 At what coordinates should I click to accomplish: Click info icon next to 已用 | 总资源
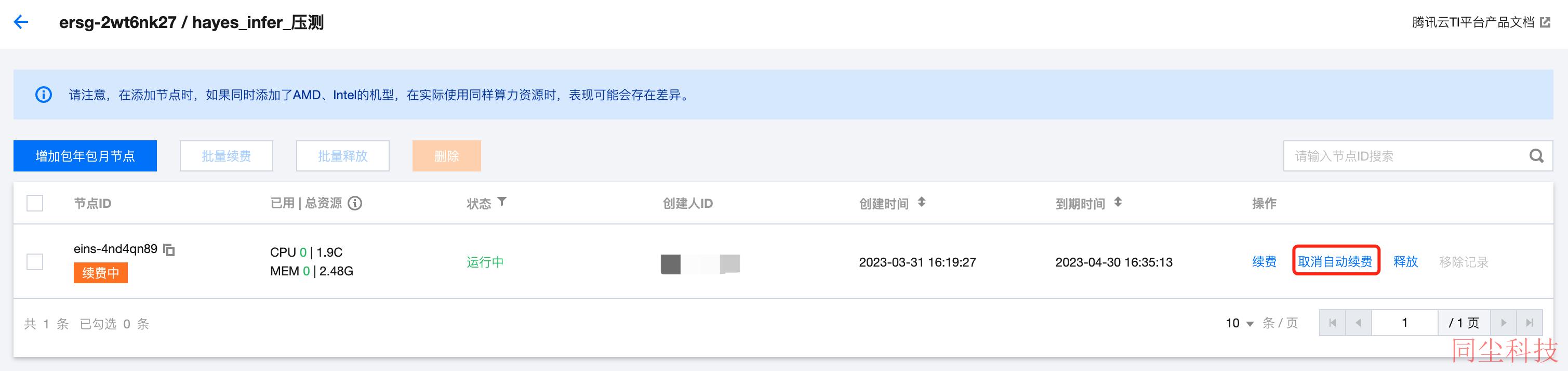[x=355, y=204]
